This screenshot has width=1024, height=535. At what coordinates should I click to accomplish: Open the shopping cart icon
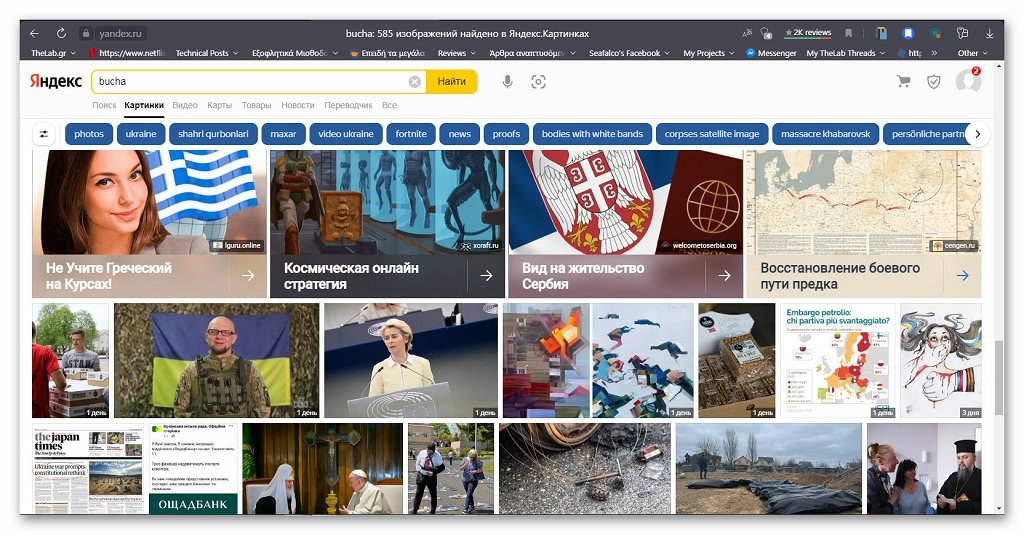(904, 82)
